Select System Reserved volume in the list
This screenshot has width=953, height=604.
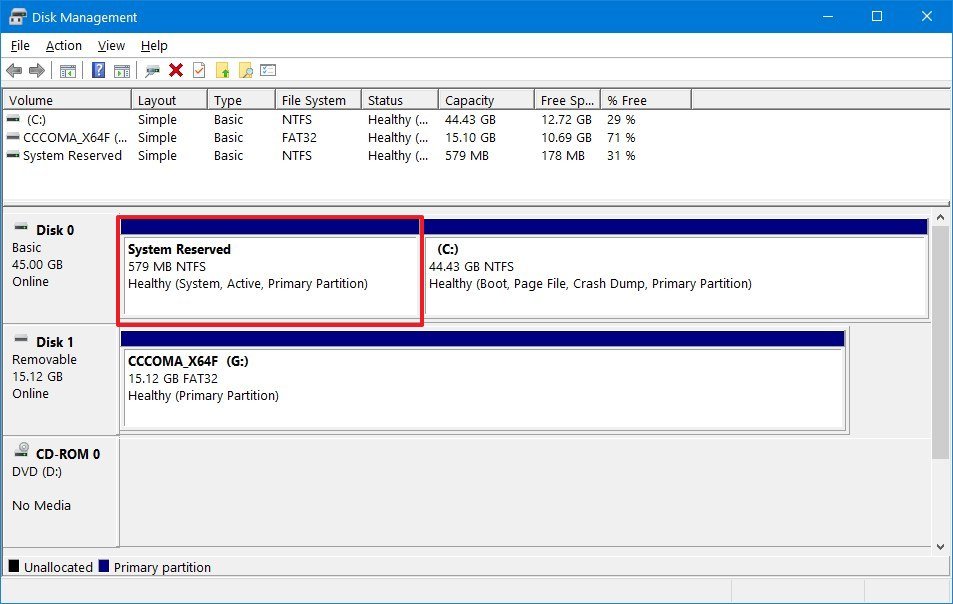pos(72,156)
